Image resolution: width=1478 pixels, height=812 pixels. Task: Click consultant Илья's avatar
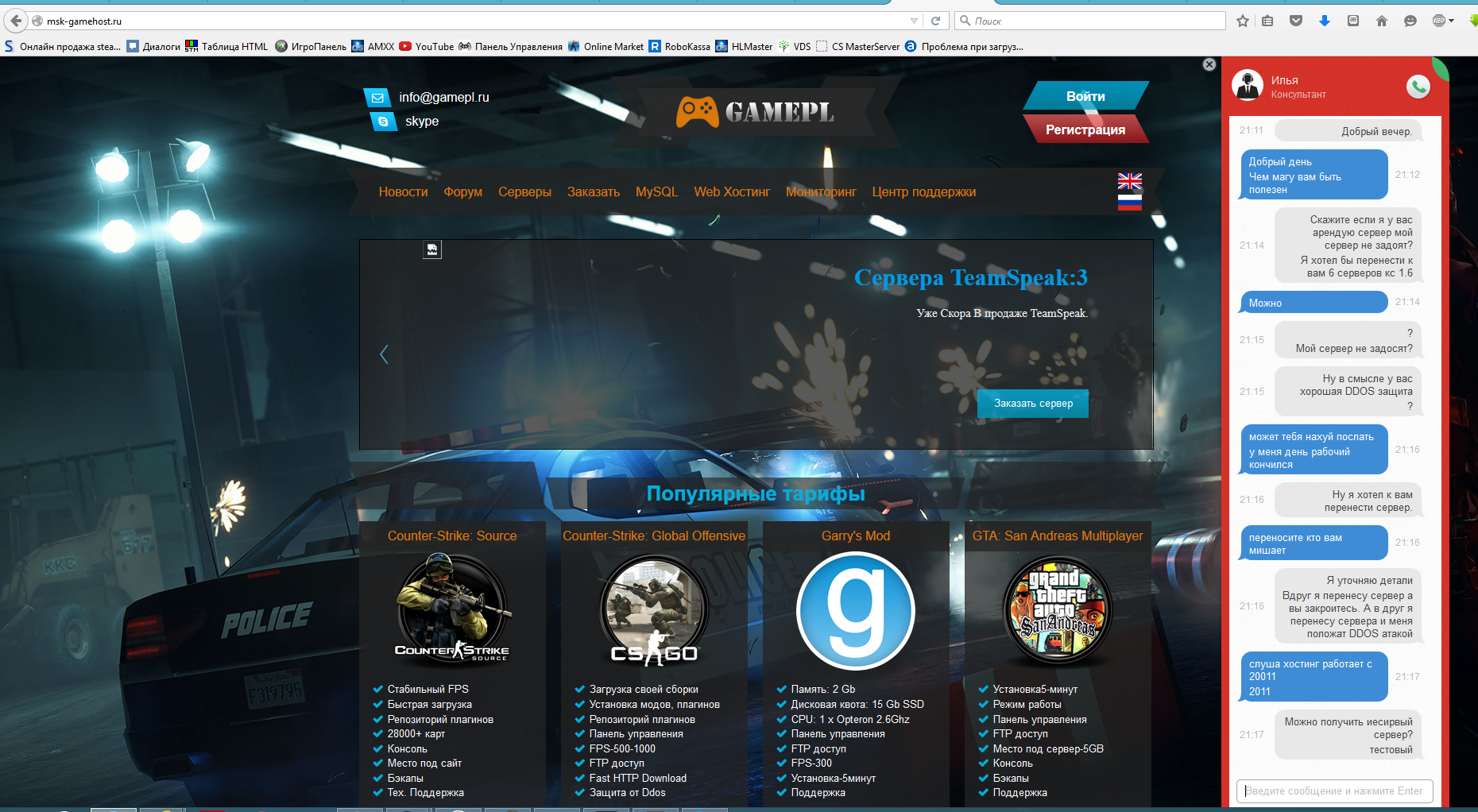pos(1248,85)
